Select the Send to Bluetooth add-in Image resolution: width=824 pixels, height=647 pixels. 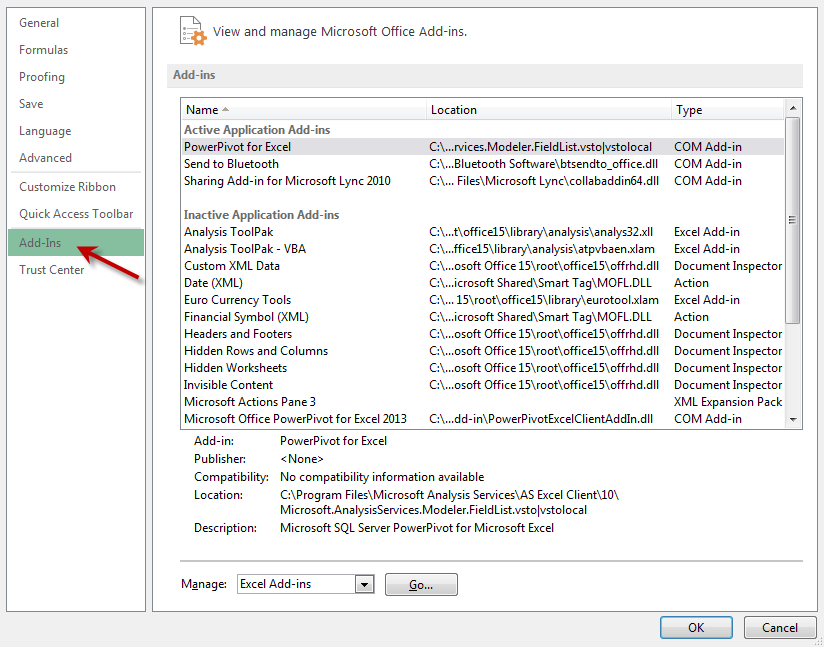click(x=483, y=164)
